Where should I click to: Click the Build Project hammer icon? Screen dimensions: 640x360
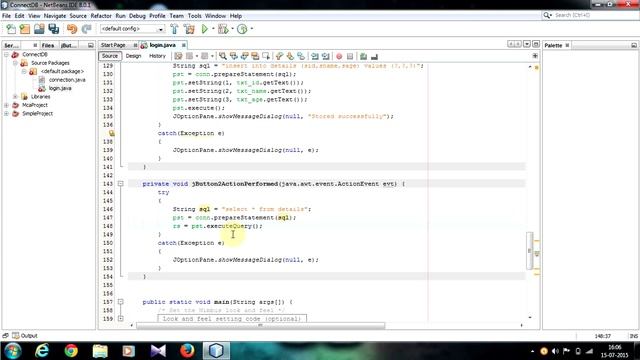(x=174, y=29)
